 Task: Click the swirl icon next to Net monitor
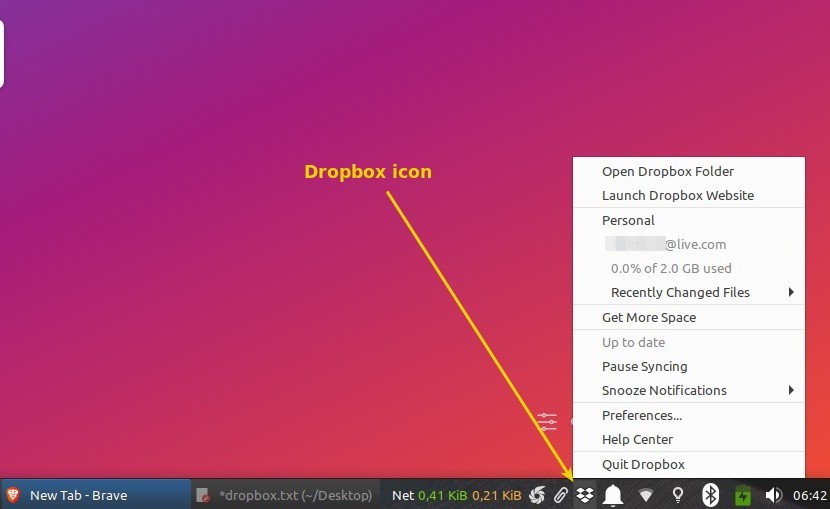537,495
